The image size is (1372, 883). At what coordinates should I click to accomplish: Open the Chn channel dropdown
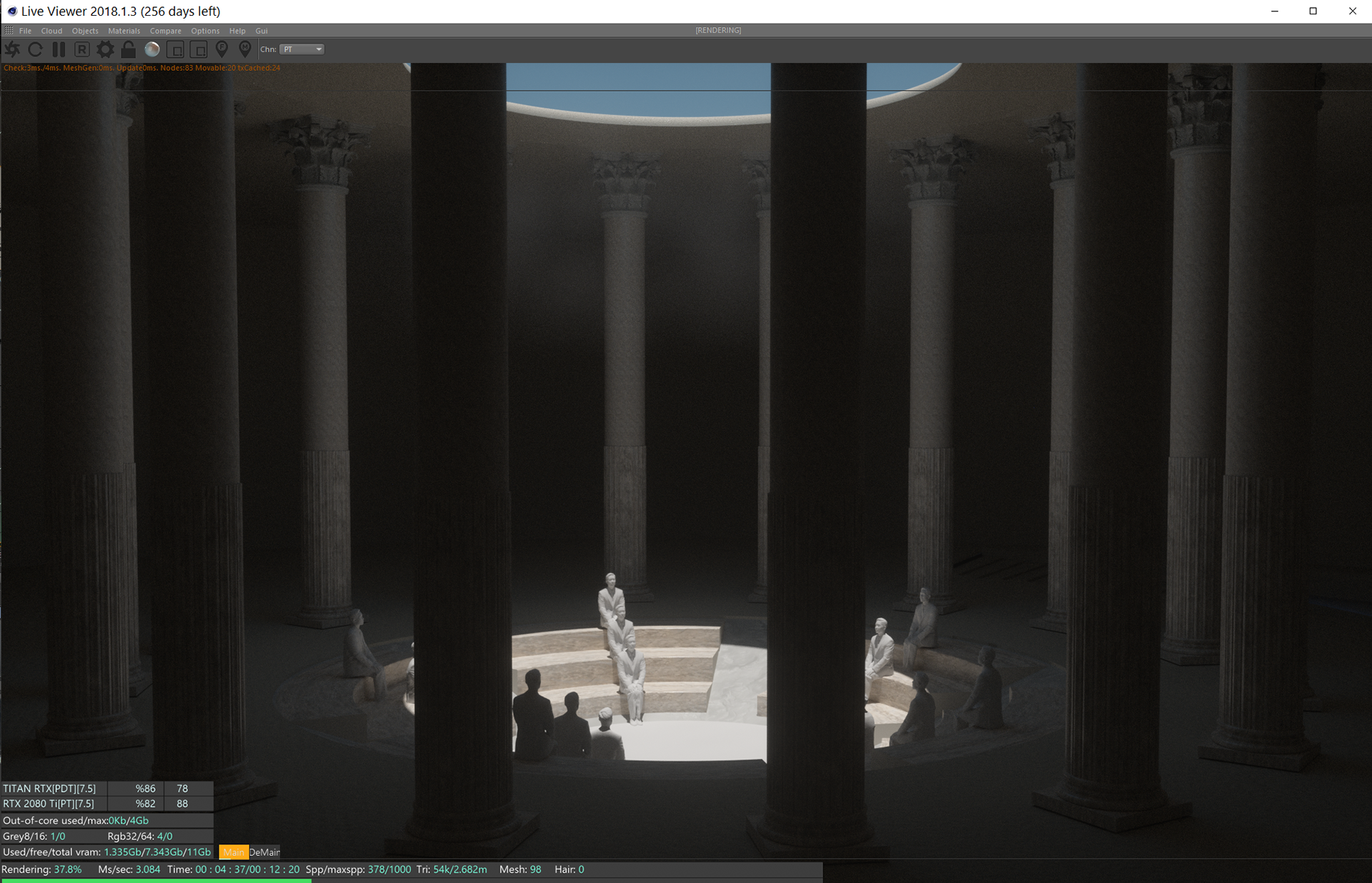tap(302, 49)
